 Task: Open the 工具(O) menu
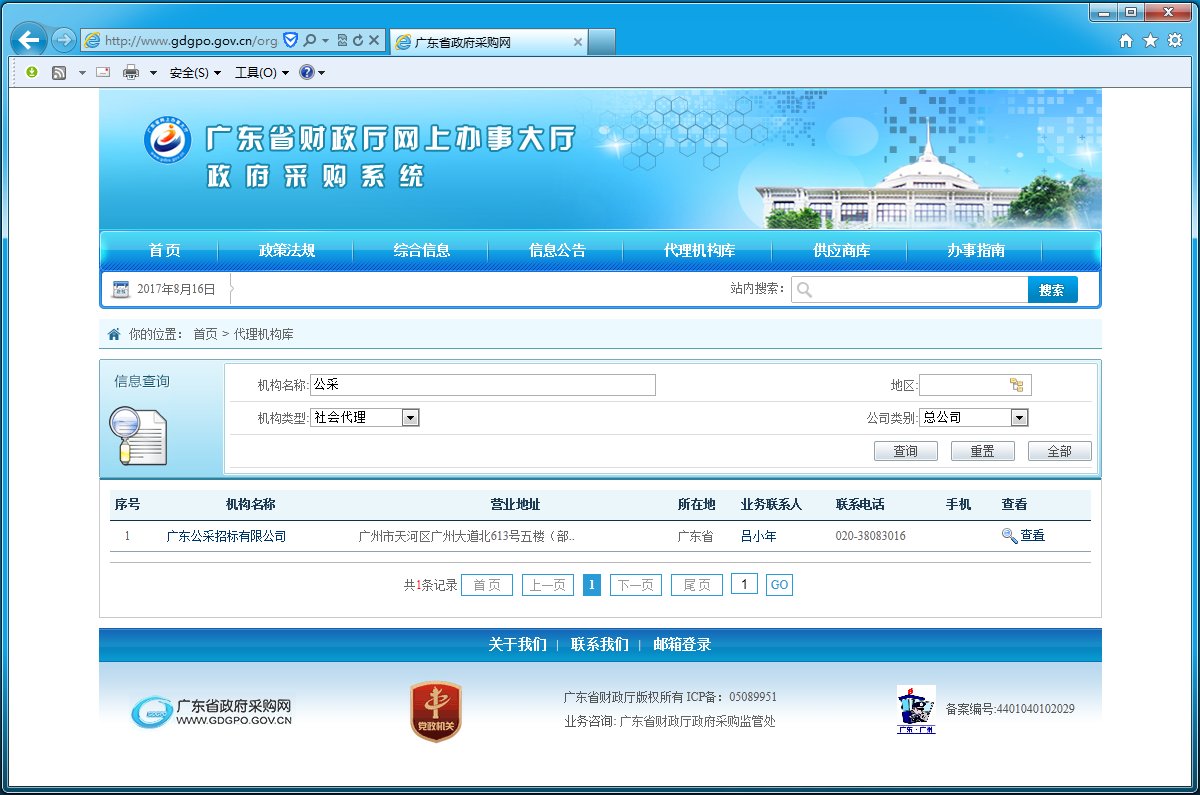(x=261, y=73)
